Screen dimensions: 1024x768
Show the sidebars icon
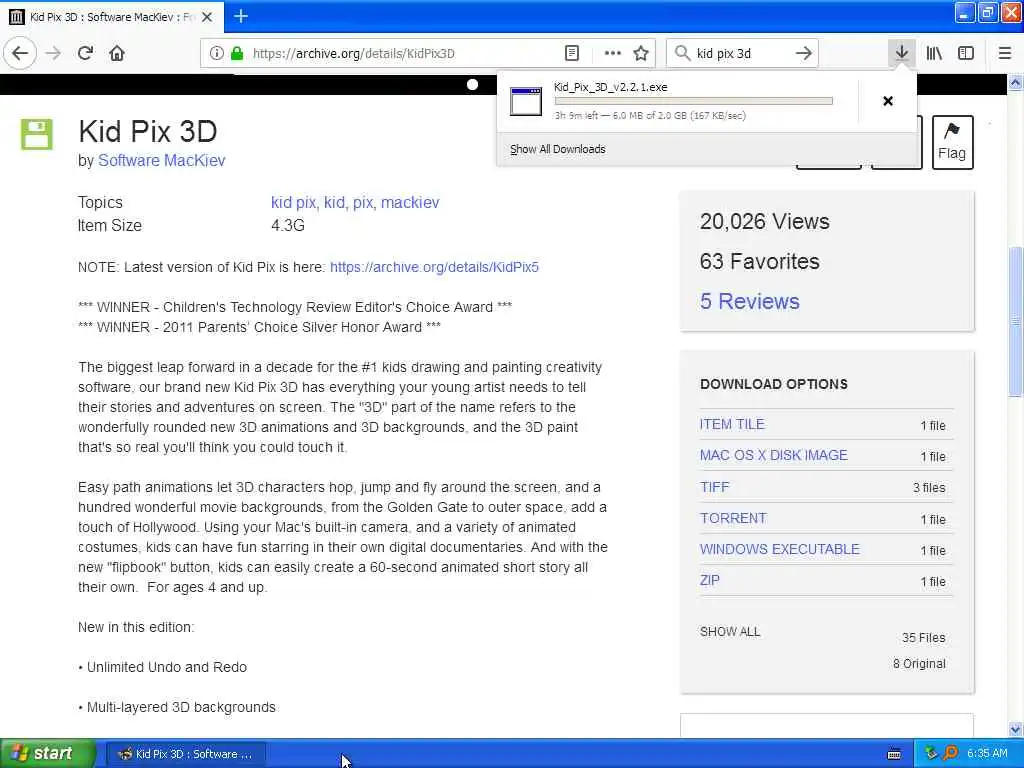pos(966,54)
